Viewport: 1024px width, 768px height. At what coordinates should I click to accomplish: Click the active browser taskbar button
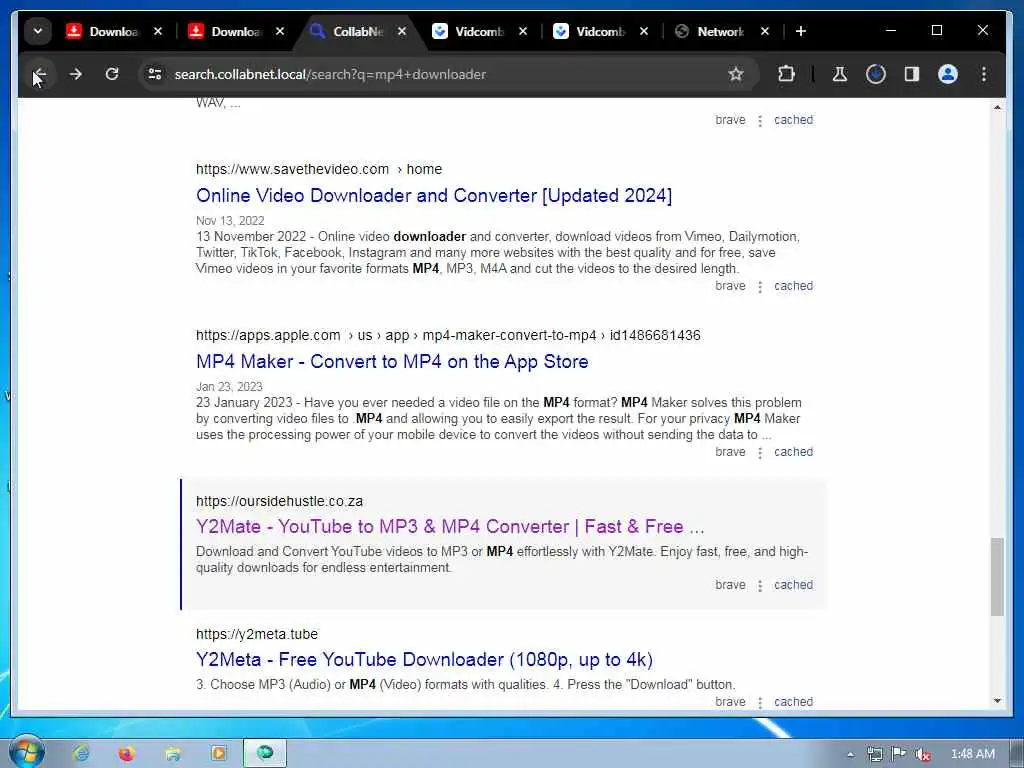pos(264,753)
